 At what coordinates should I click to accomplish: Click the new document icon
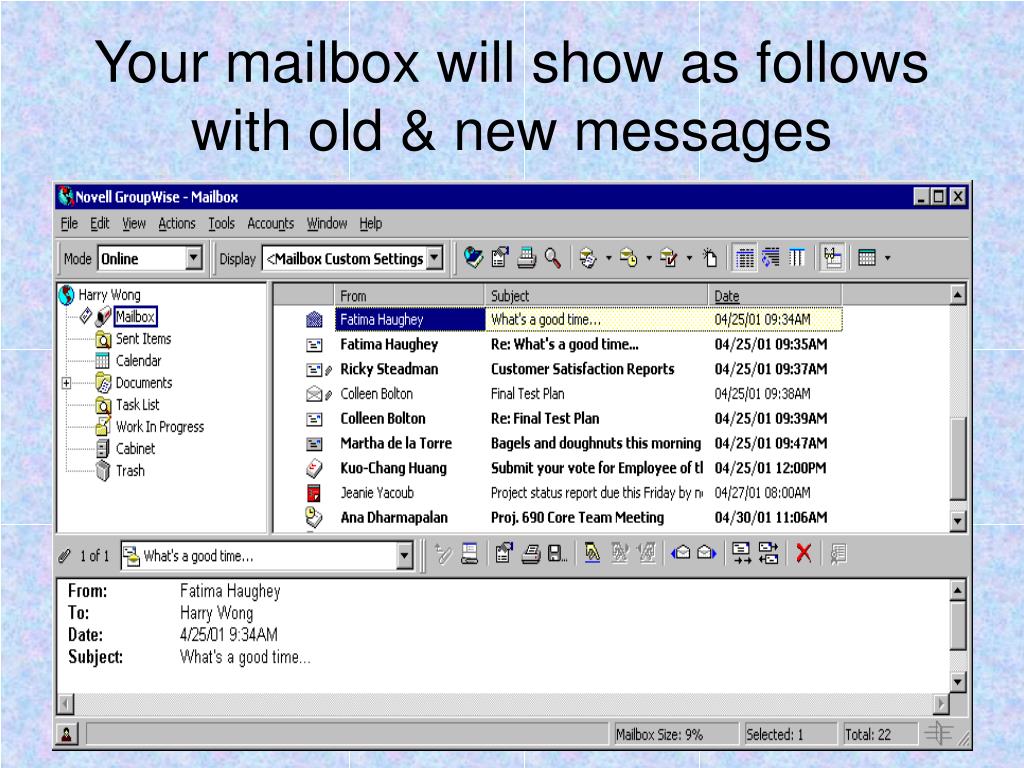tap(710, 258)
